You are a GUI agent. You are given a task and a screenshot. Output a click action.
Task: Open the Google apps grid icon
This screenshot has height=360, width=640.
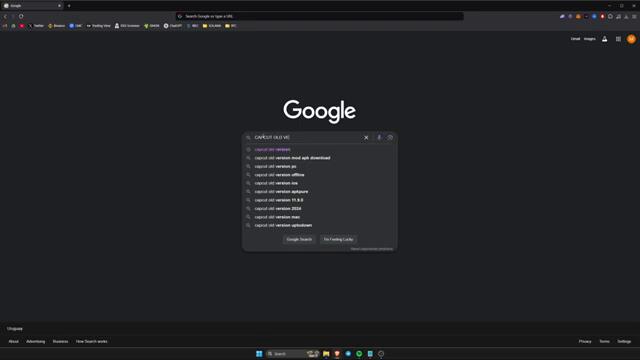tap(618, 39)
